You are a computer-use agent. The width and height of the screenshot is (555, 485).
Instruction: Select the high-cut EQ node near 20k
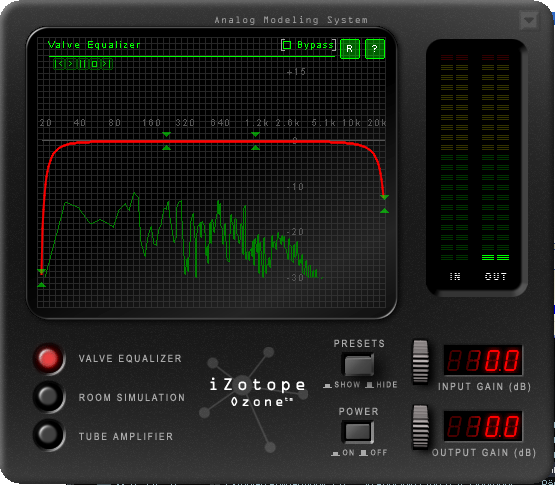tap(384, 204)
